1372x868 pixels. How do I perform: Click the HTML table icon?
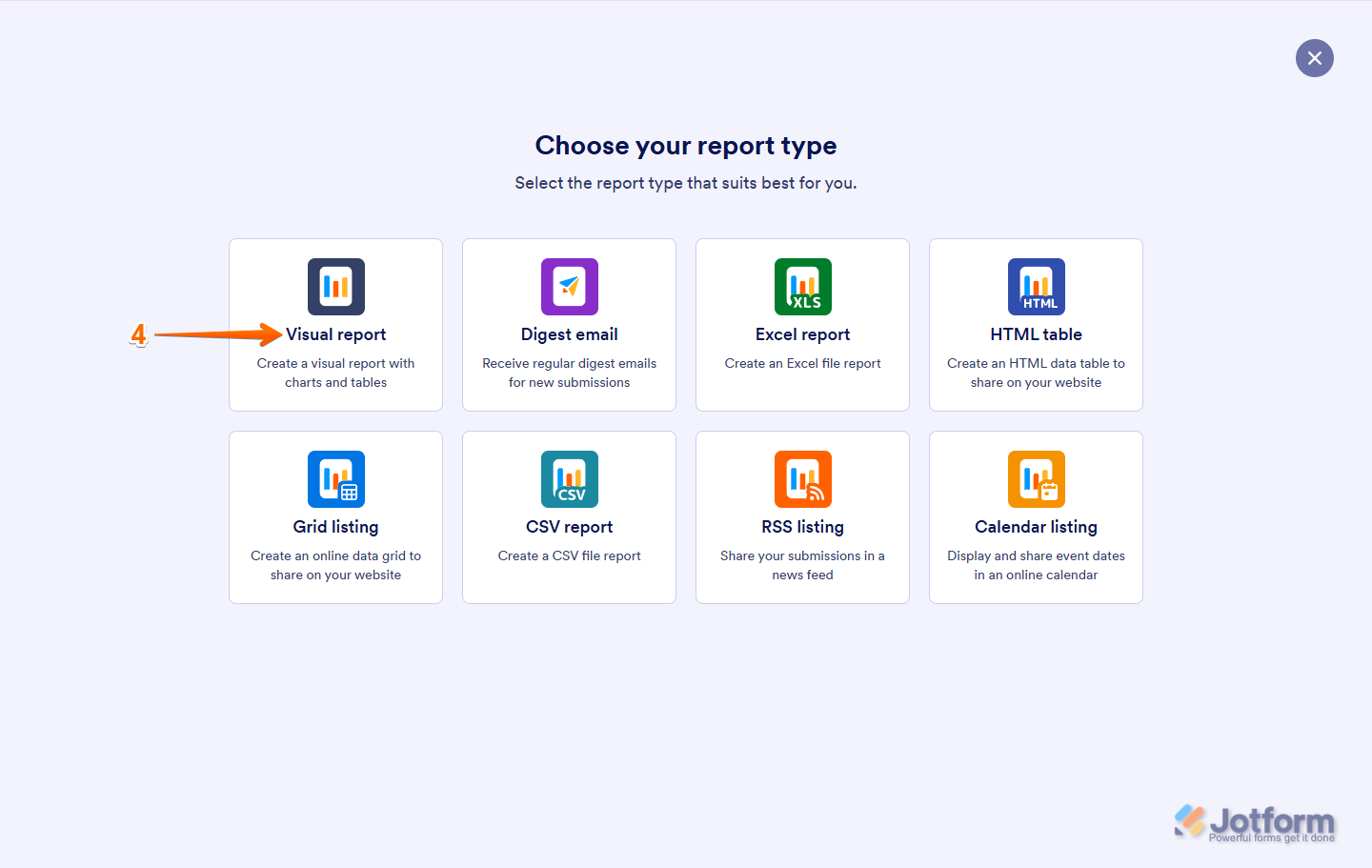coord(1036,286)
